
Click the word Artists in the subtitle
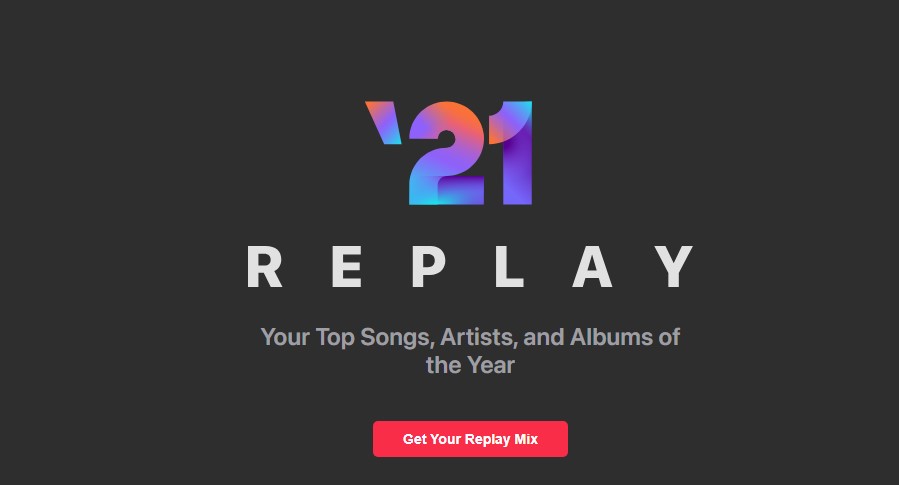(476, 336)
